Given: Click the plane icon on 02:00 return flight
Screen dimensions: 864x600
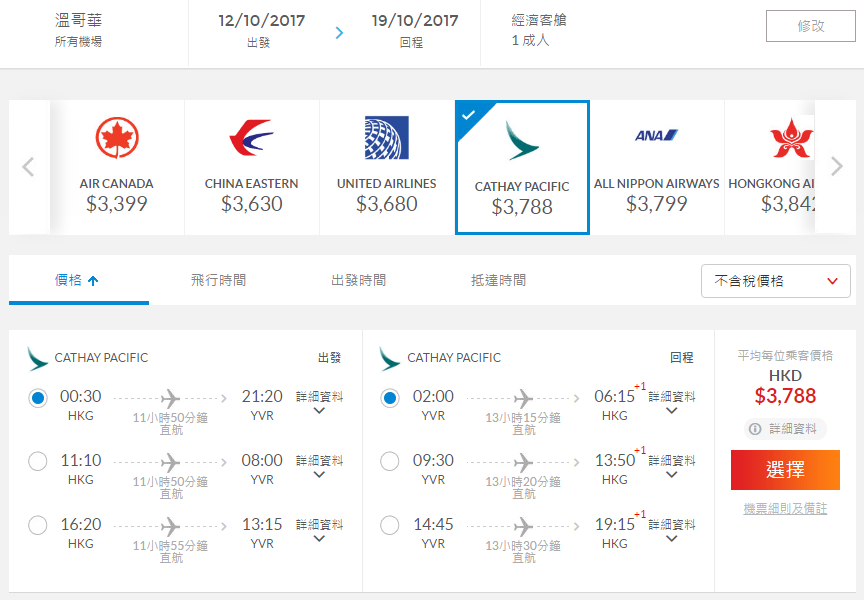Looking at the screenshot, I should (x=523, y=398).
